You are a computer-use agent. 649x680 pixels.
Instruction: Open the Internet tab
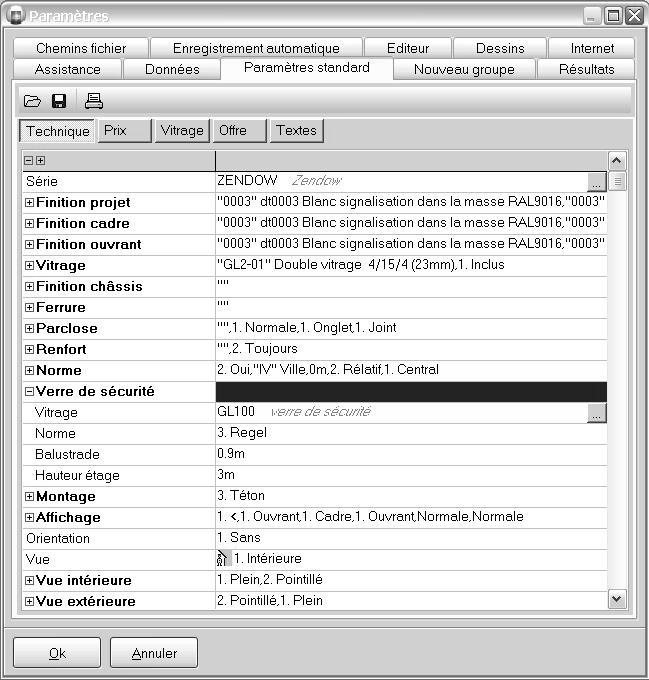[592, 48]
